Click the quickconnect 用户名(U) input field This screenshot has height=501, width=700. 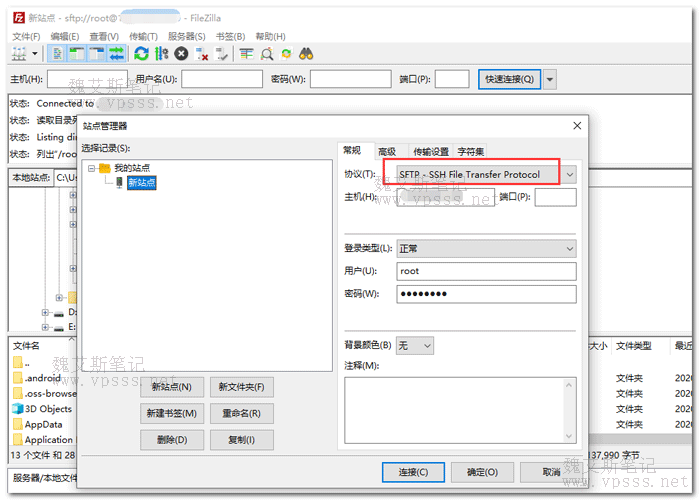coord(222,79)
